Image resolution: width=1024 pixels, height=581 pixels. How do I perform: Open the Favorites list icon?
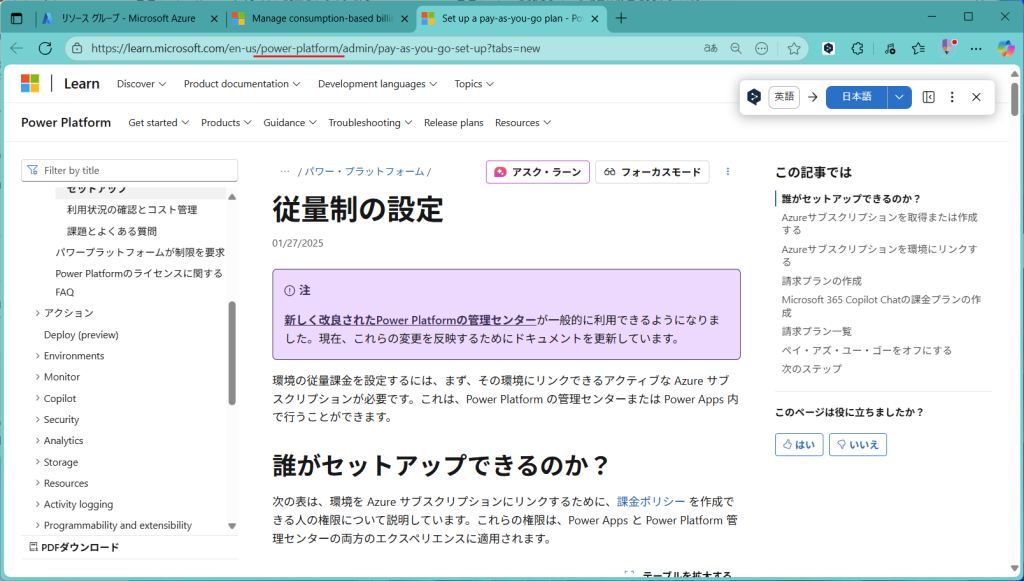[x=918, y=48]
